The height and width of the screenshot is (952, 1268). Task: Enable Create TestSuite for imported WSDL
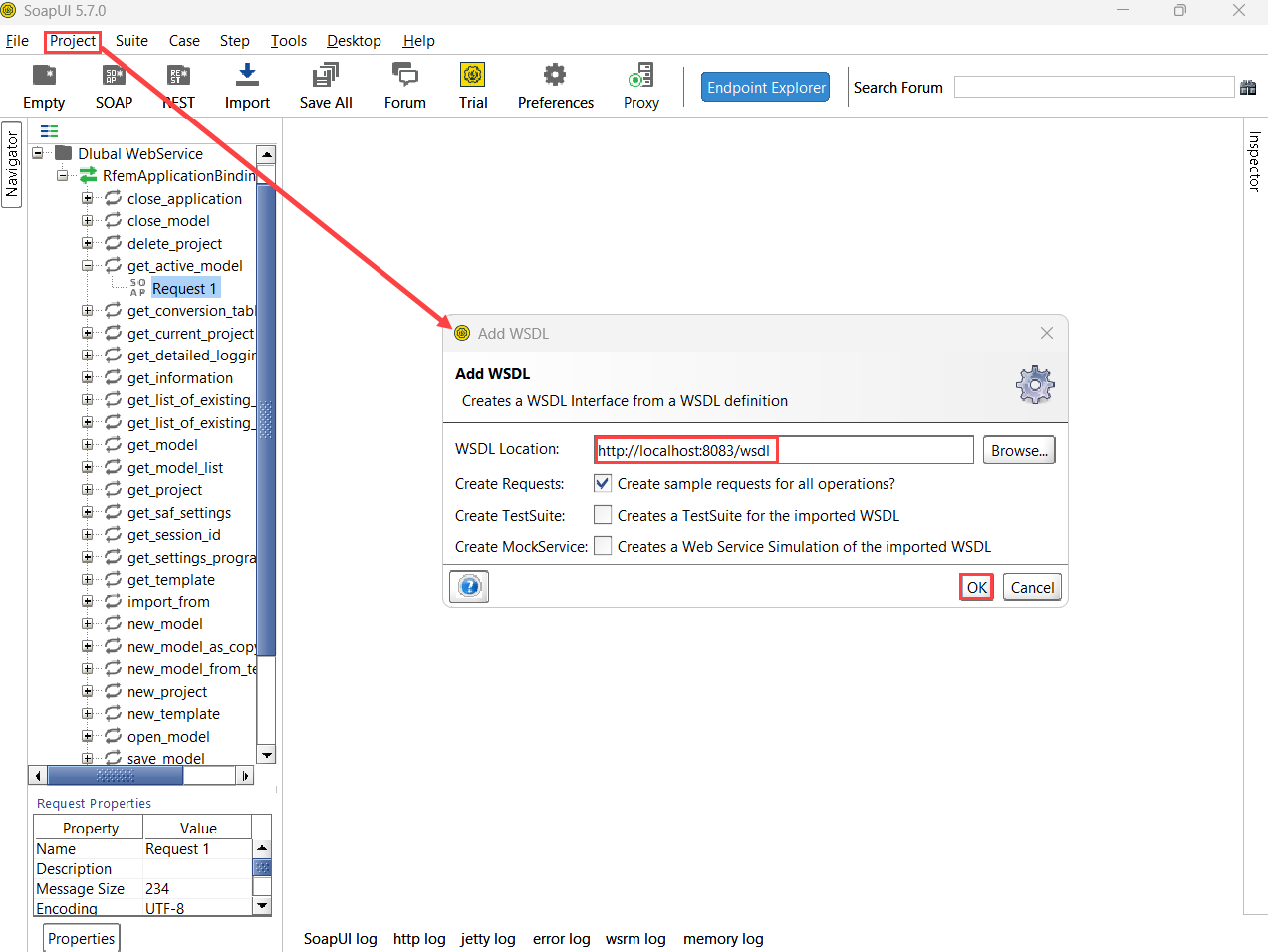[602, 515]
